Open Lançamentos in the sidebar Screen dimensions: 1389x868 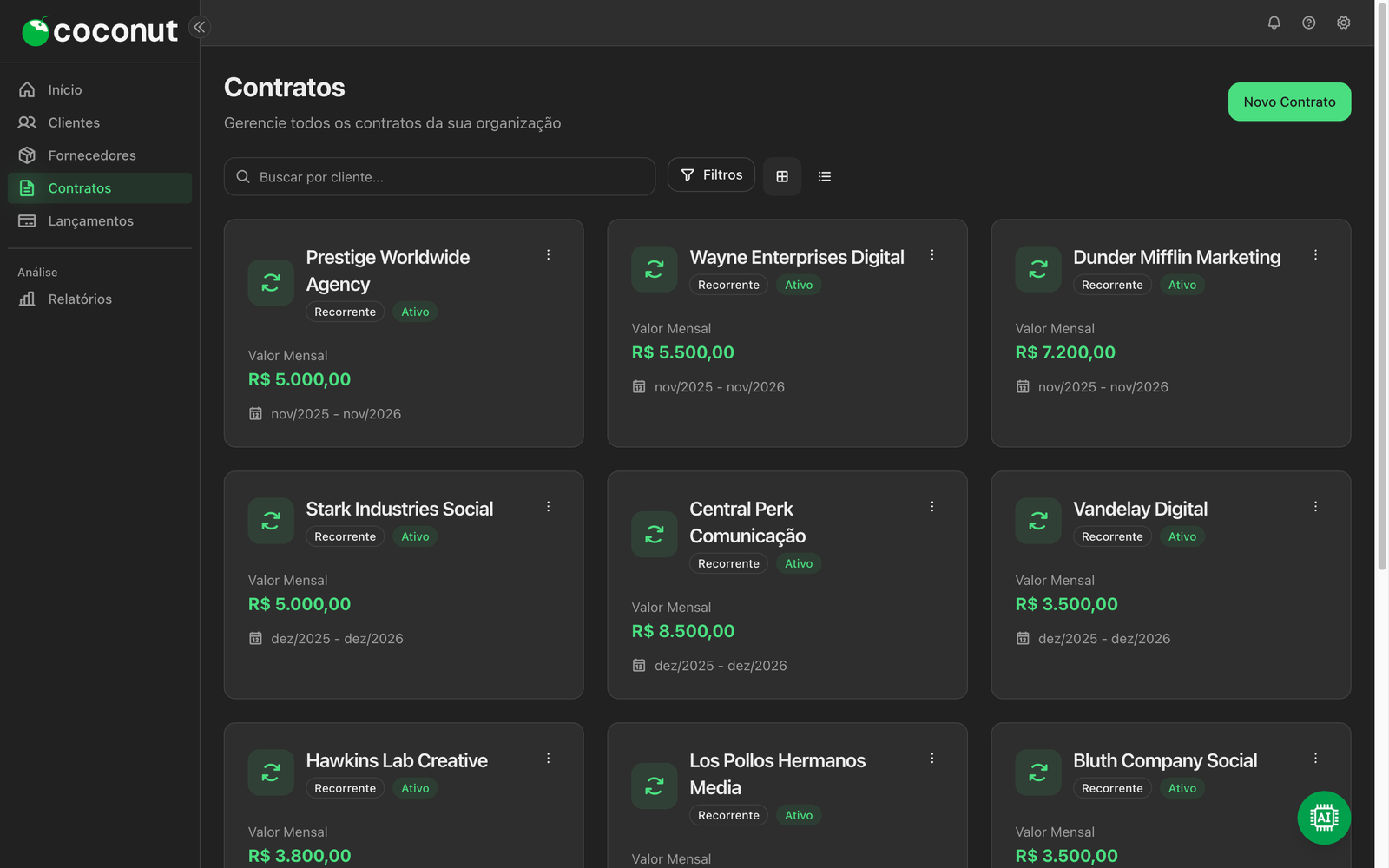(x=100, y=221)
